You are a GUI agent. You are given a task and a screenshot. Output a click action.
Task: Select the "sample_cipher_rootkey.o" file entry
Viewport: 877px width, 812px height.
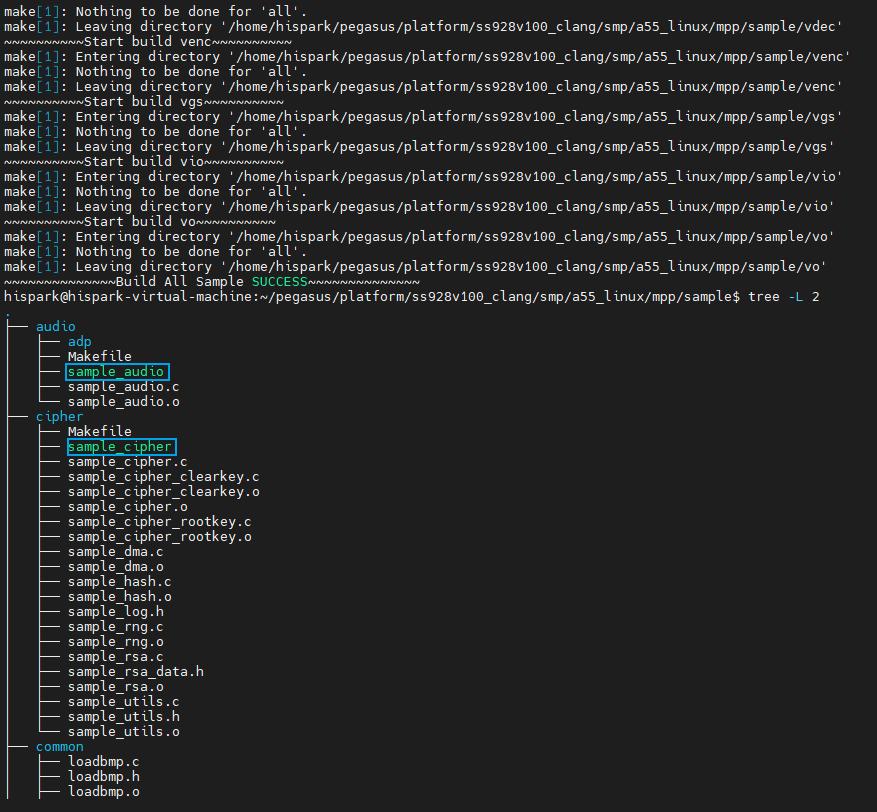[x=159, y=537]
